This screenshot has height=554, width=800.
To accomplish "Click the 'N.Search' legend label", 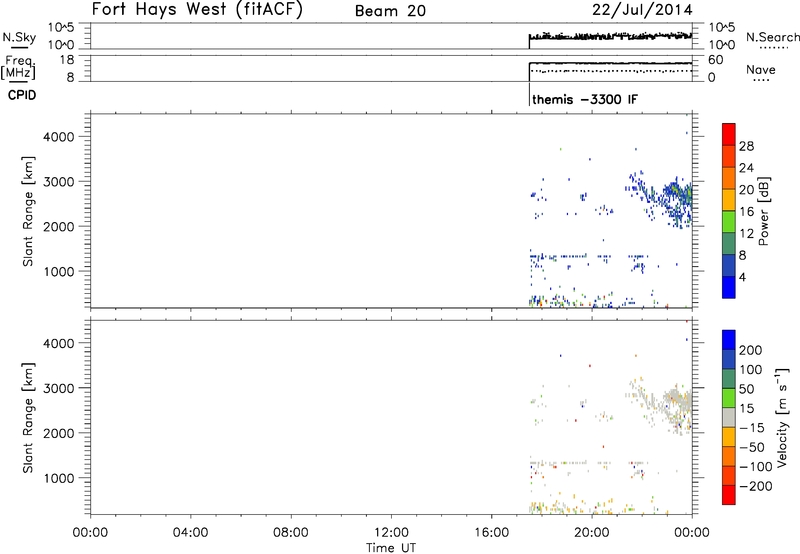I will (x=773, y=37).
